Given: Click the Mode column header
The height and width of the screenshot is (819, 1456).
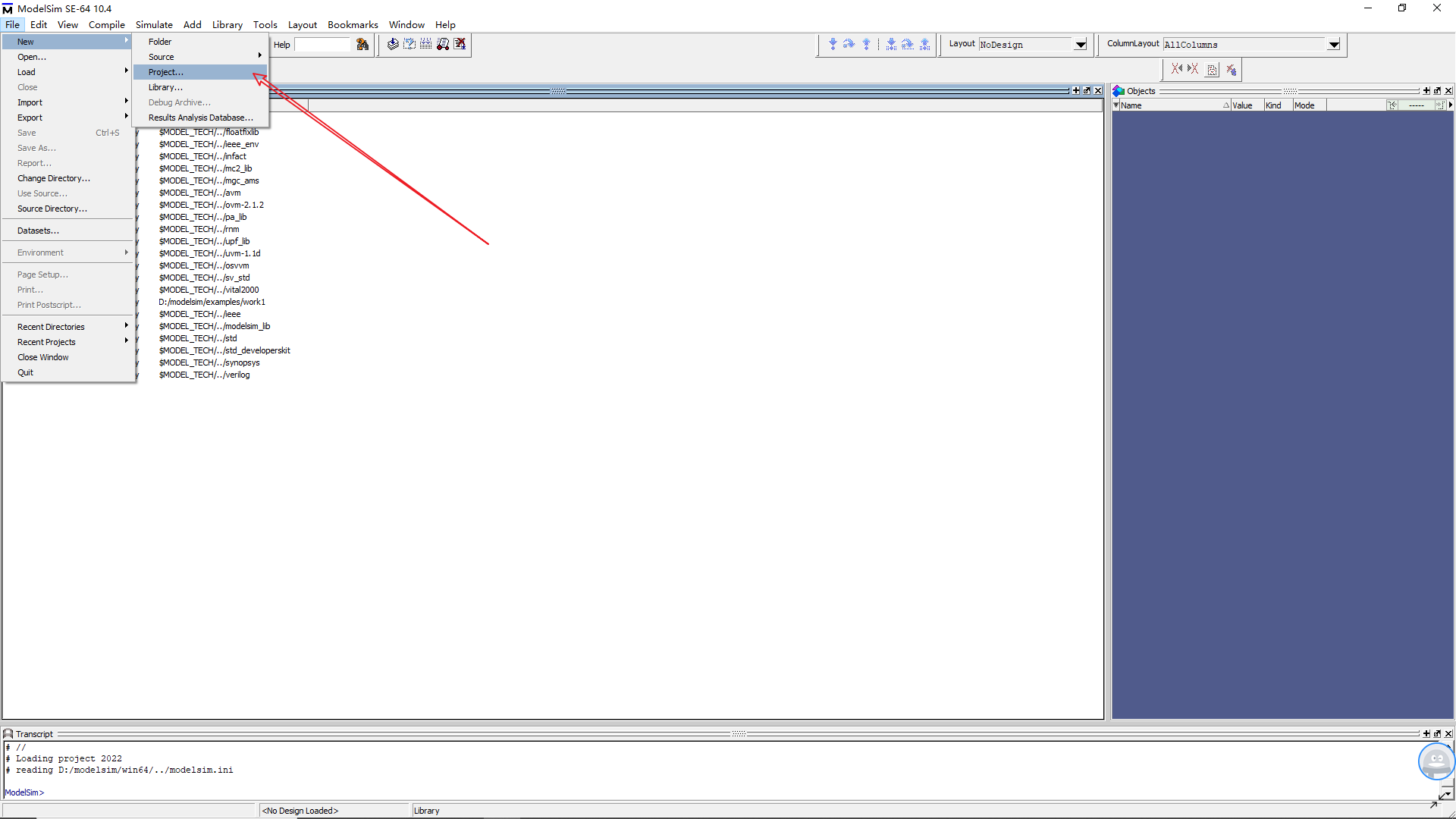Looking at the screenshot, I should click(1309, 105).
